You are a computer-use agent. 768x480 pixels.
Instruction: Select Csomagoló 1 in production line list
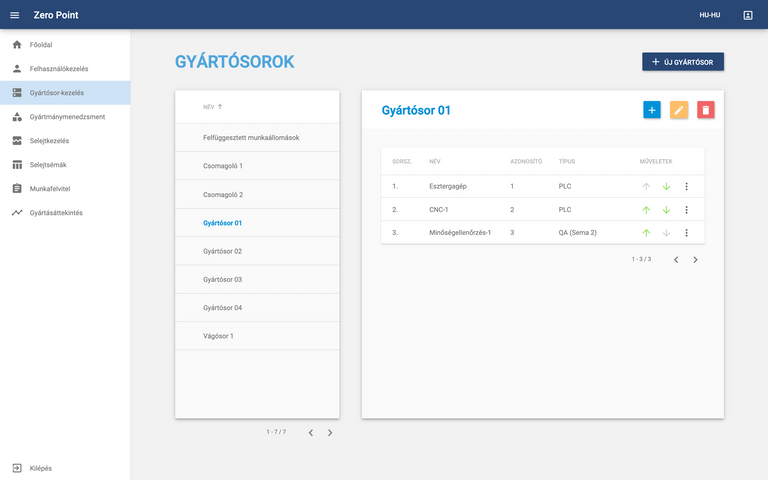(x=223, y=165)
